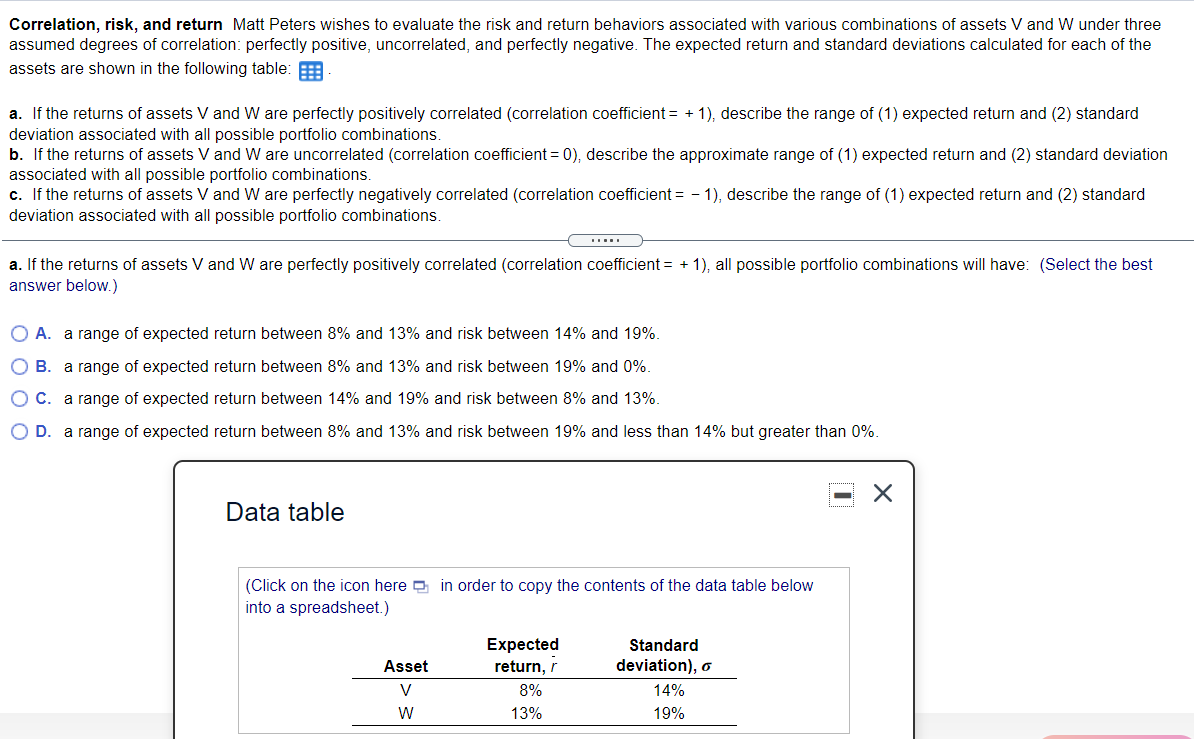The width and height of the screenshot is (1194, 739).
Task: Select answer choice B
Action: [19, 366]
